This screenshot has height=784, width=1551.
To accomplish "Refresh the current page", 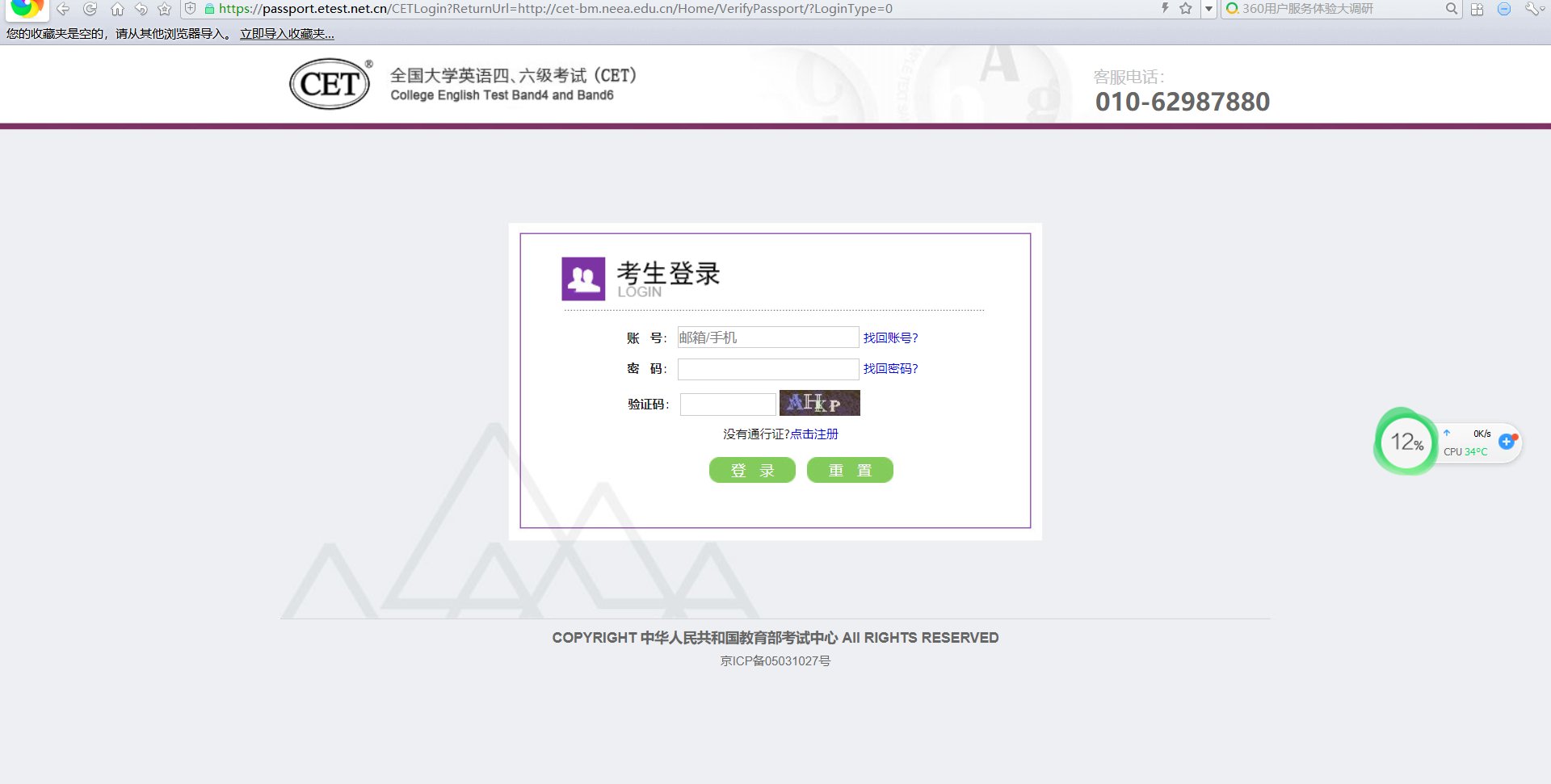I will point(90,10).
